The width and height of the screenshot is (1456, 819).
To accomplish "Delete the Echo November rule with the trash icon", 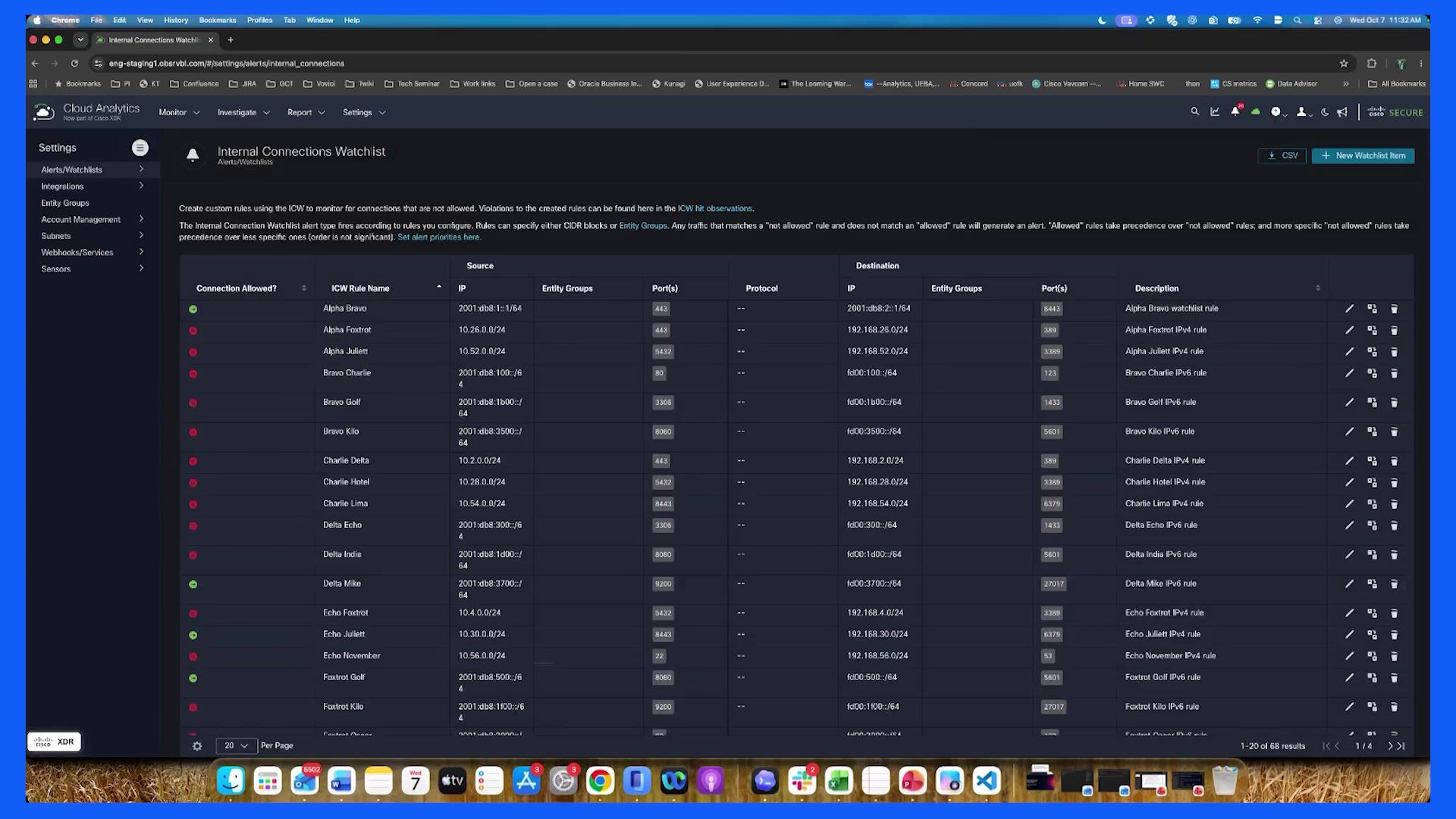I will coord(1394,656).
